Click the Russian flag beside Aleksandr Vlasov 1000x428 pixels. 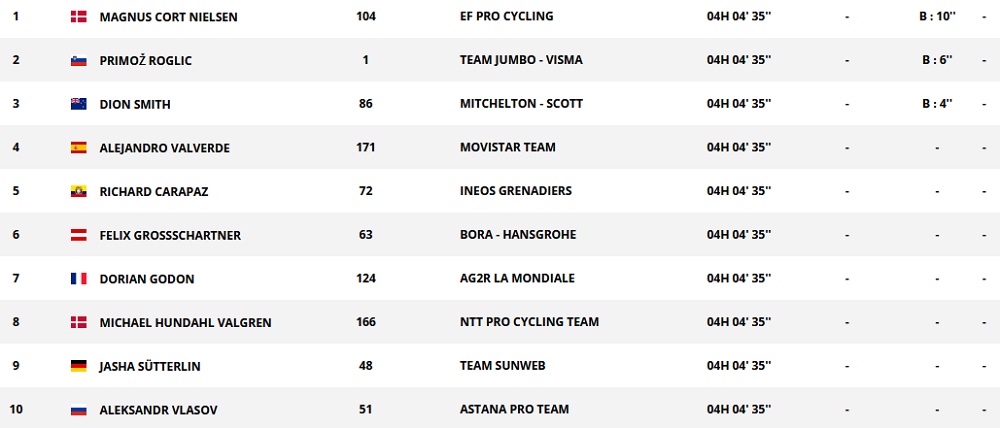click(78, 410)
